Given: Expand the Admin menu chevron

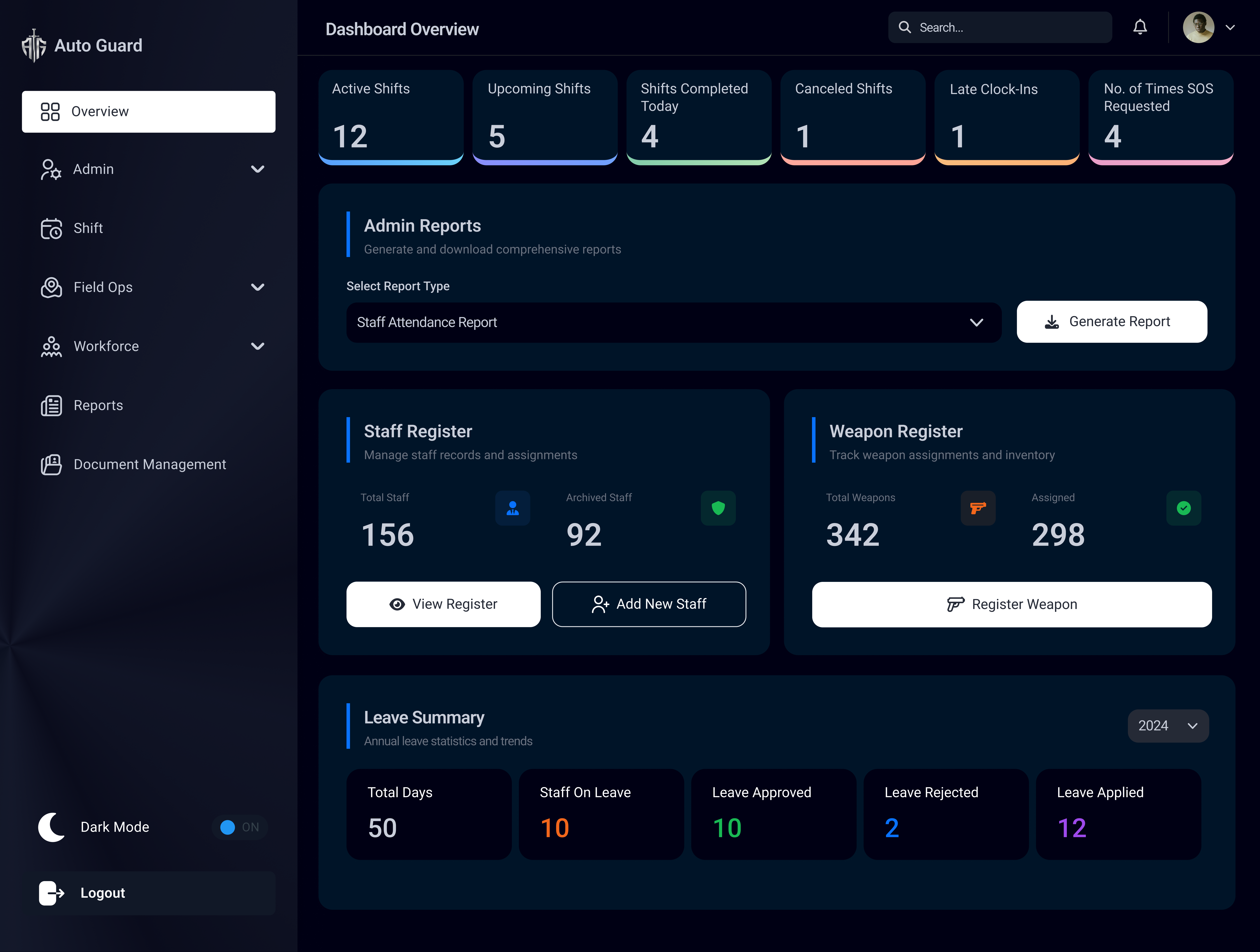Looking at the screenshot, I should [x=257, y=169].
